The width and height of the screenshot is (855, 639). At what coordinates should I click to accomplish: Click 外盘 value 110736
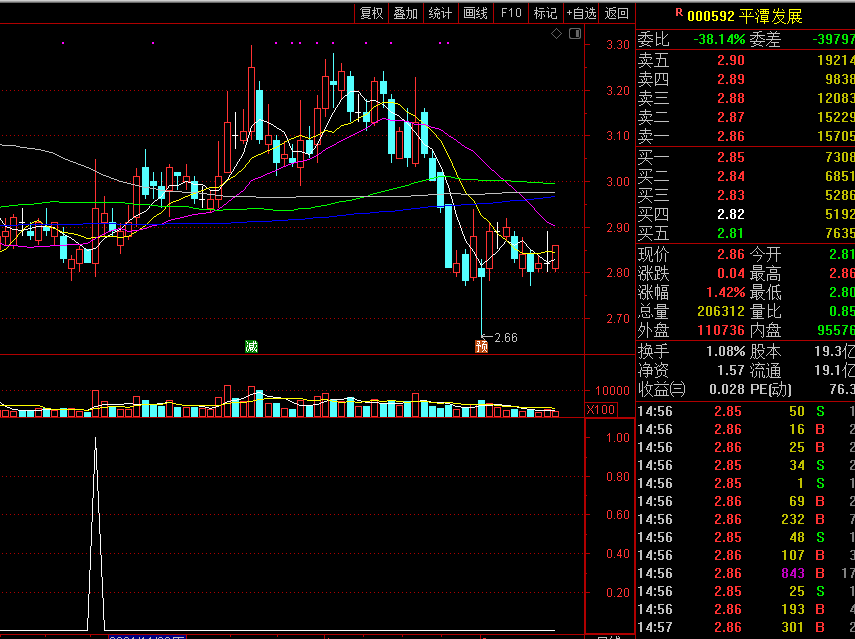click(721, 330)
